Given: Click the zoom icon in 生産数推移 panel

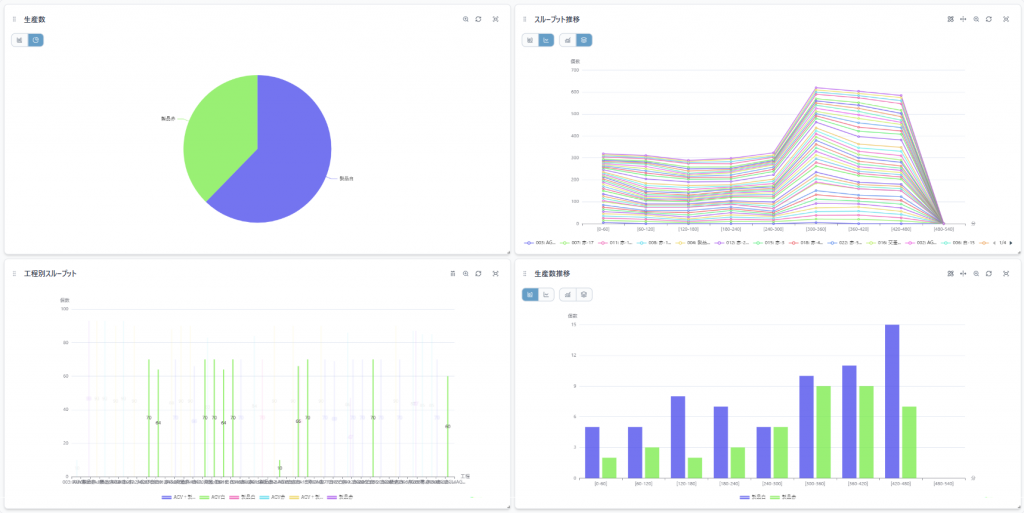Looking at the screenshot, I should pyautogui.click(x=976, y=274).
